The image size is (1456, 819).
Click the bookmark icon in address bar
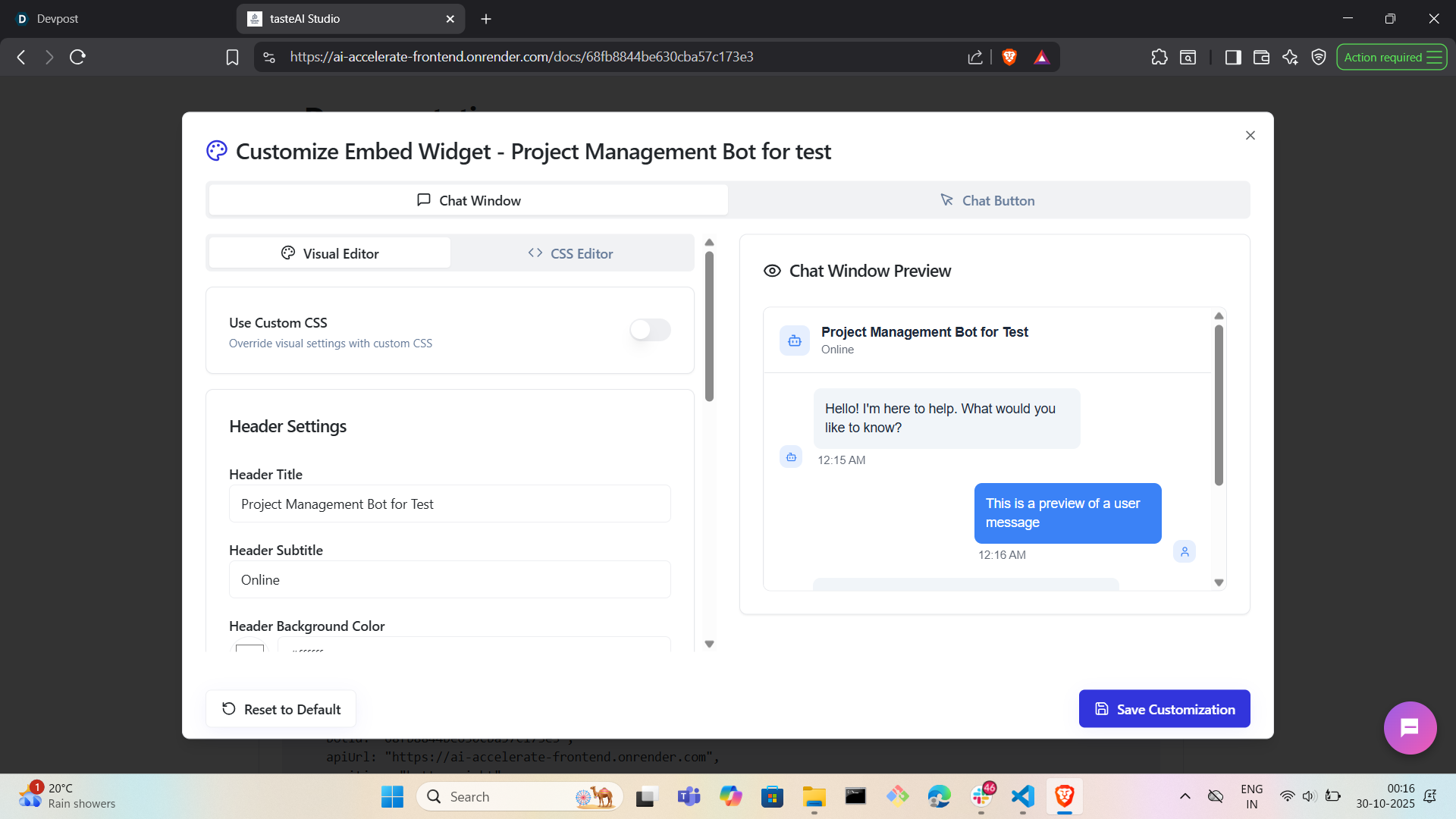click(232, 57)
